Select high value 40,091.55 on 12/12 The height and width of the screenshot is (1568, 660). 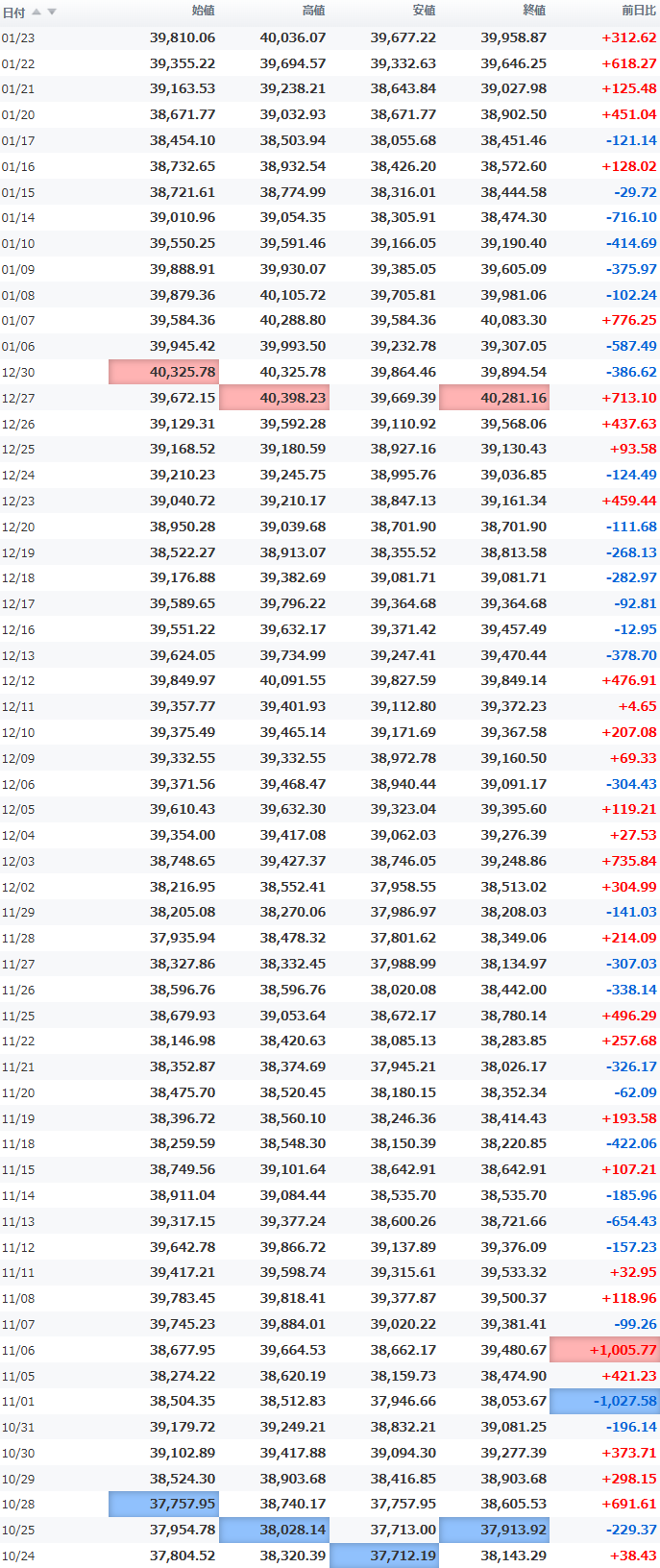(293, 680)
